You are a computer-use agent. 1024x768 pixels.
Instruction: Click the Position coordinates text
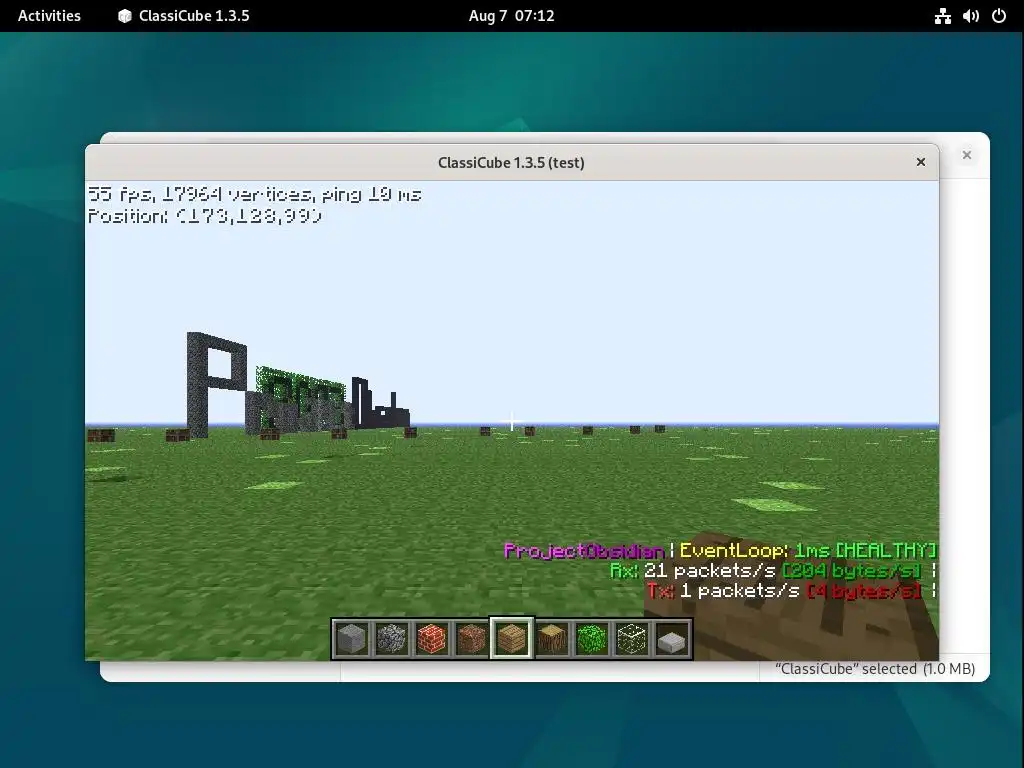point(204,216)
